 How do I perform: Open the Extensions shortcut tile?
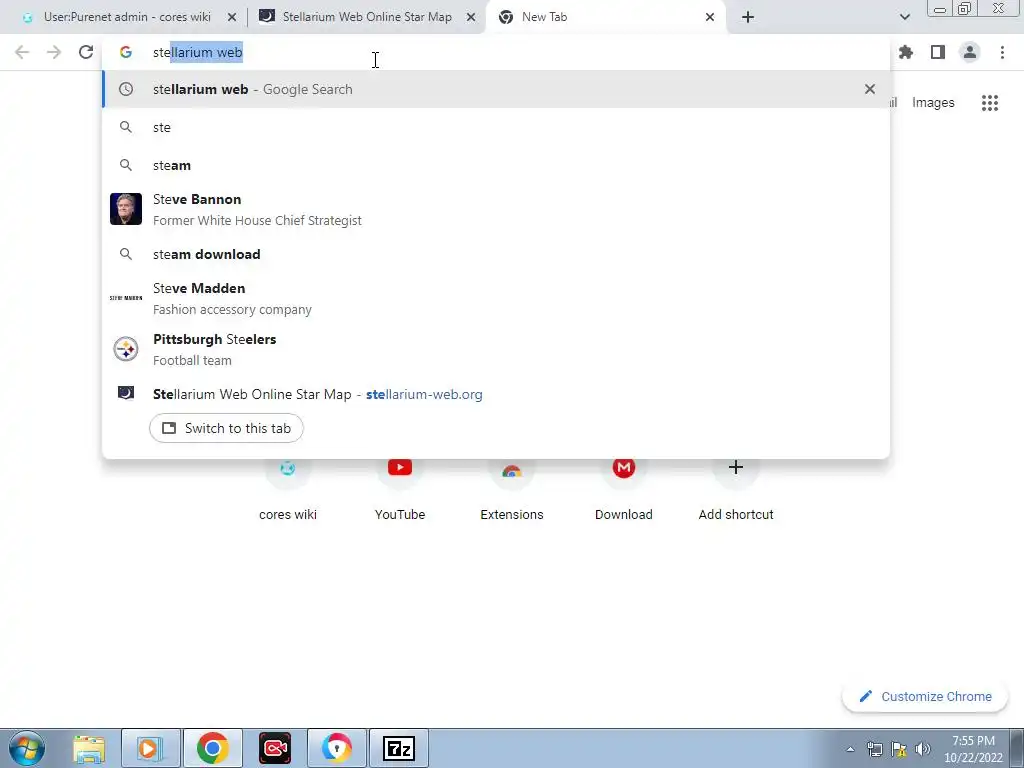512,488
